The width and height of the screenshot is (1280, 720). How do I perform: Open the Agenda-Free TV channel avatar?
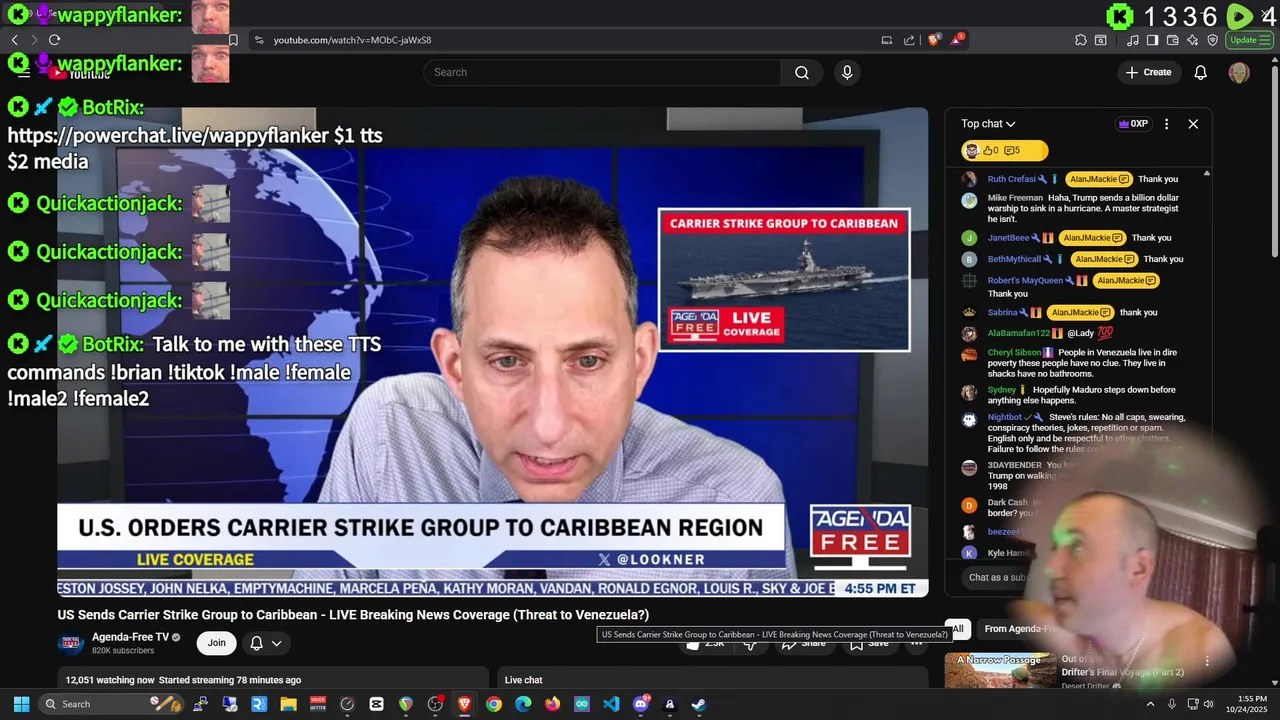pos(70,643)
